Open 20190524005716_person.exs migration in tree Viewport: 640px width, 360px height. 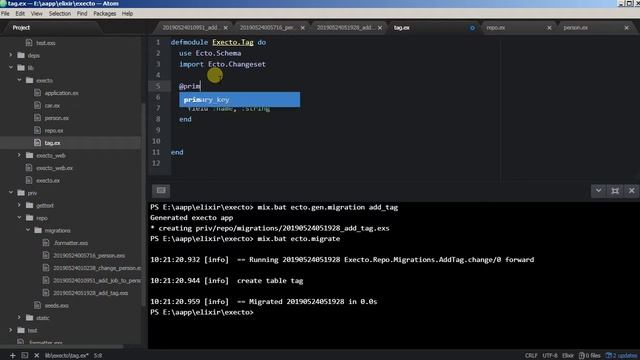click(x=89, y=256)
